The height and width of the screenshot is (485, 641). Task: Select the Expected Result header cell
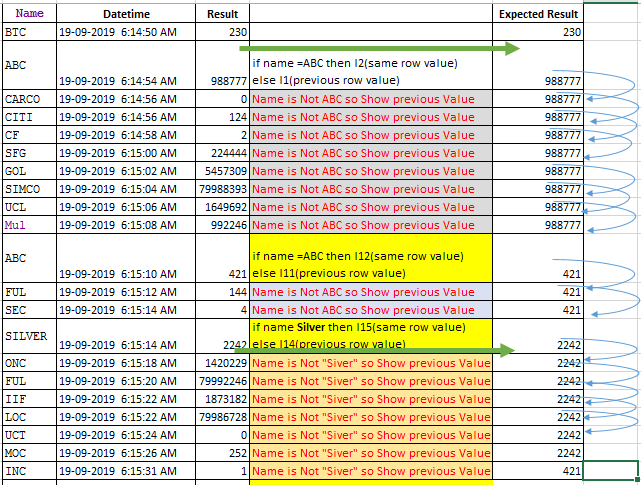[538, 13]
